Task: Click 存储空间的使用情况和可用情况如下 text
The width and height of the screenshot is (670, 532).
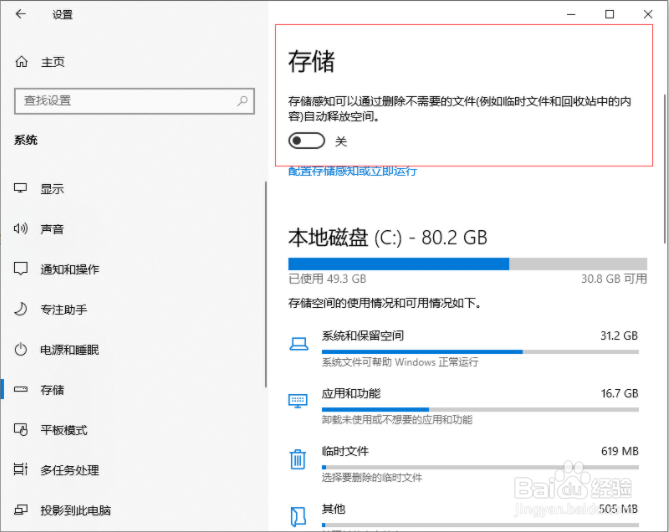Action: [385, 303]
